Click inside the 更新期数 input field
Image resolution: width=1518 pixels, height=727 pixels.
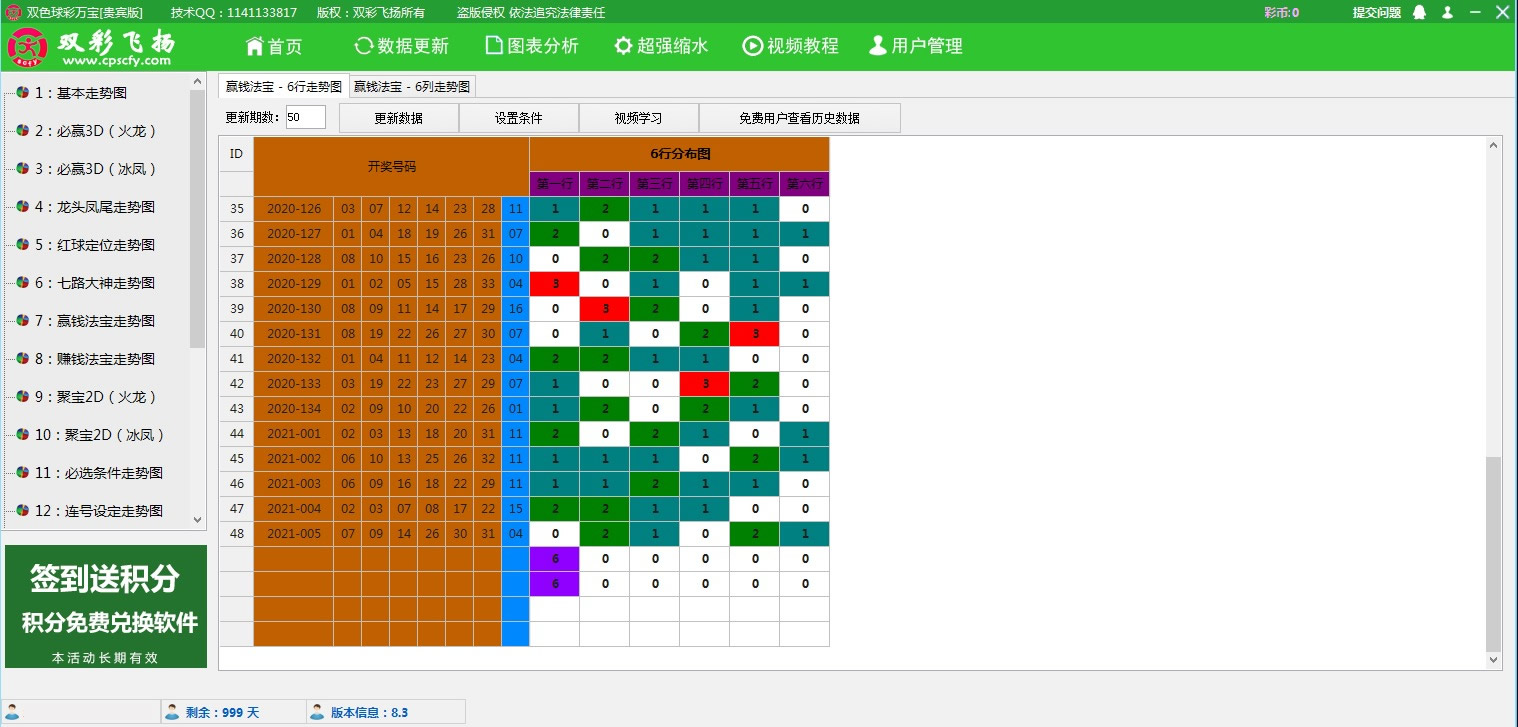305,117
